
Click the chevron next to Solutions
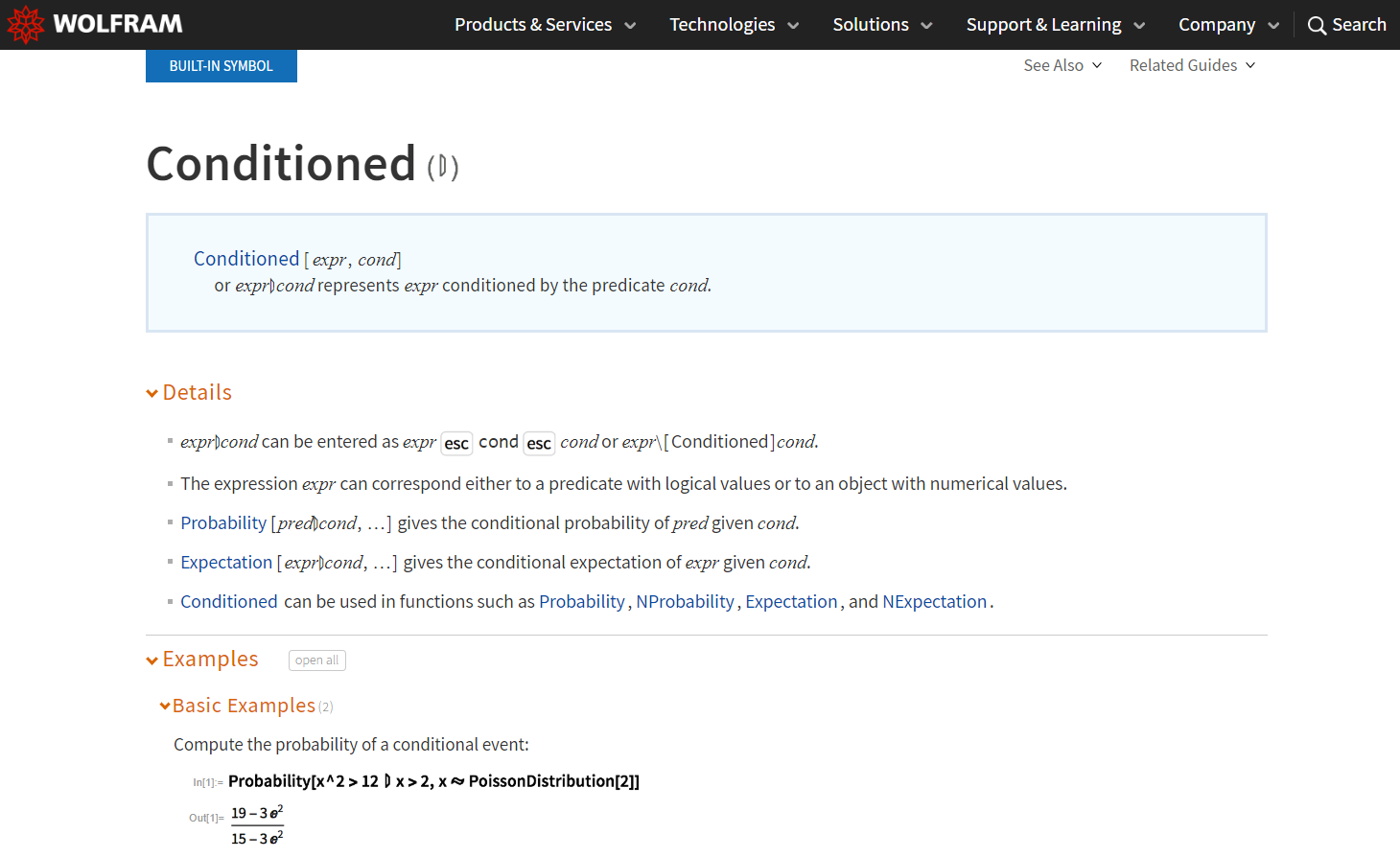[x=926, y=26]
